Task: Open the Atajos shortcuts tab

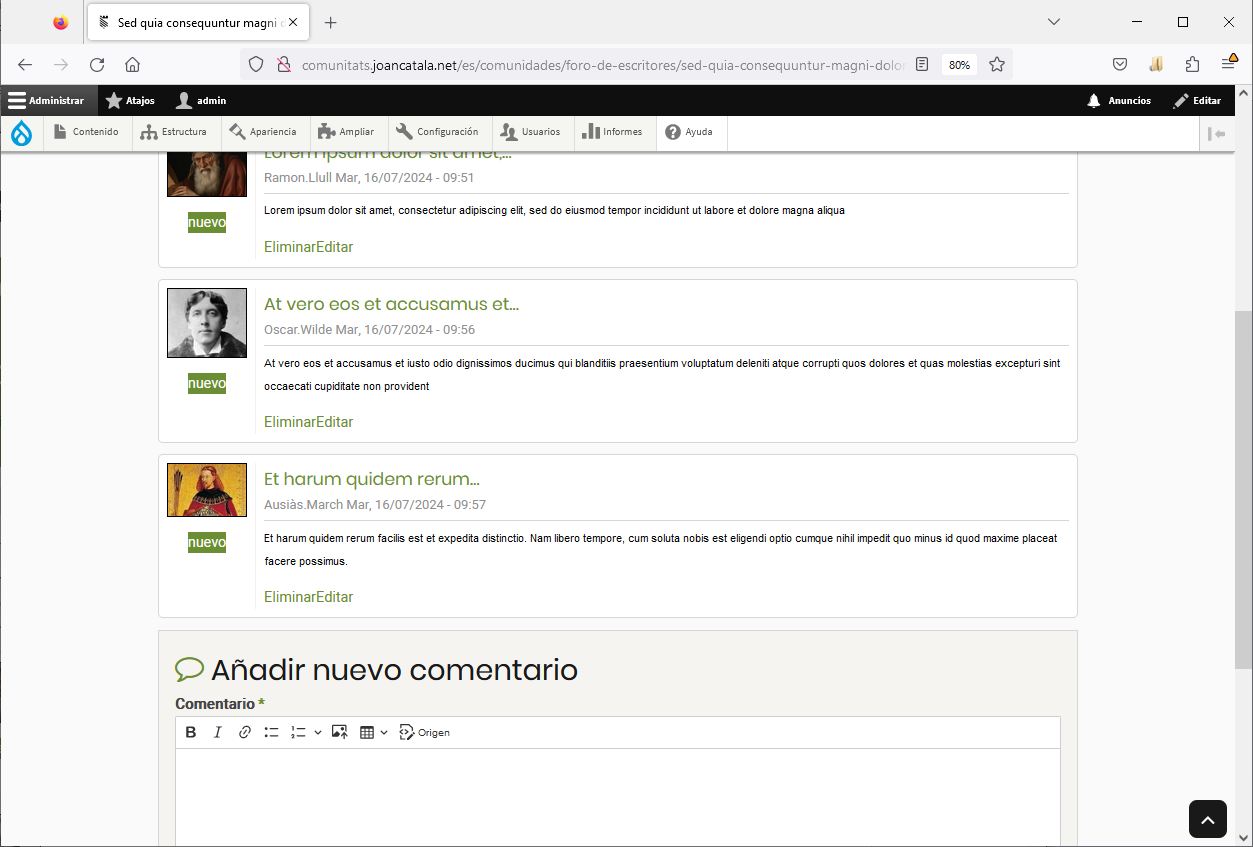Action: (x=131, y=100)
